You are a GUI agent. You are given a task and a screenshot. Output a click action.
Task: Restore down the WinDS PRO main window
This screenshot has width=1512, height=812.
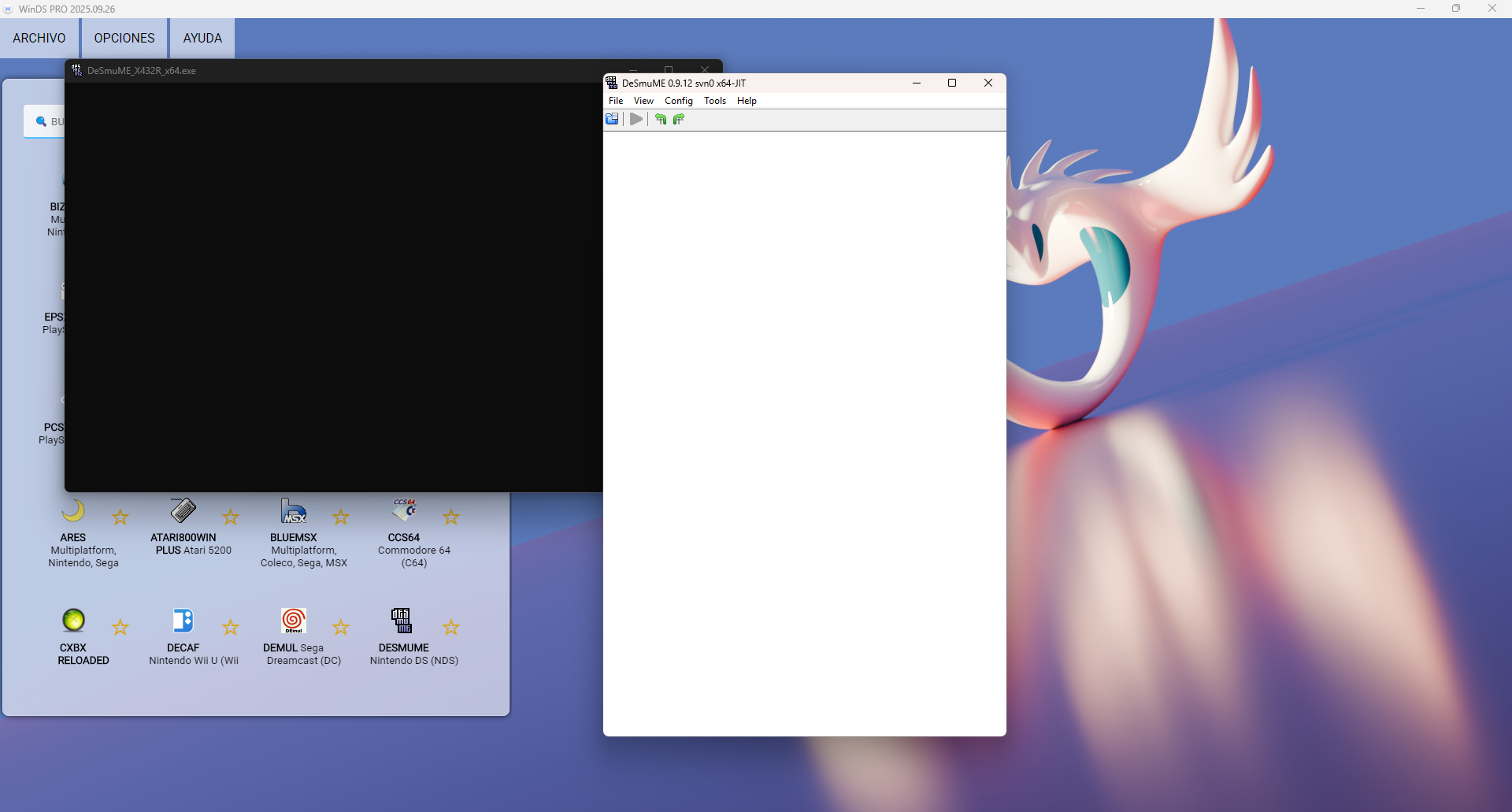click(x=1456, y=9)
